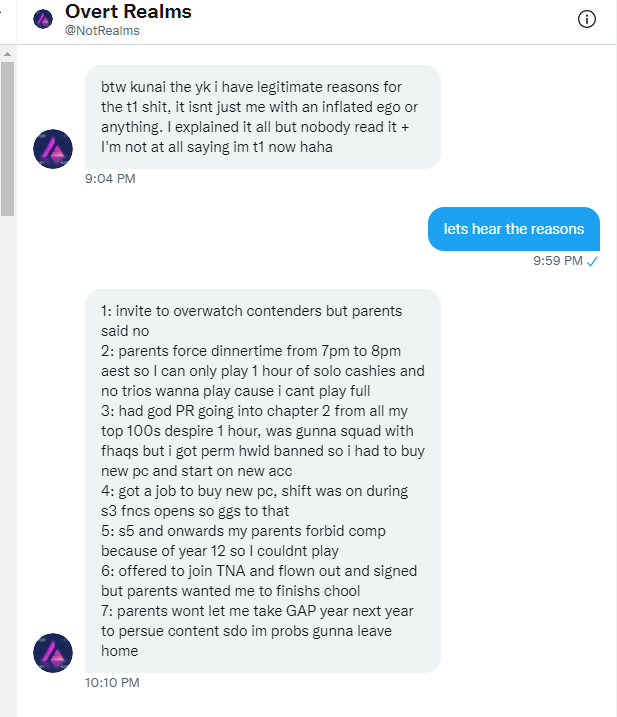Click the blue sent checkmark icon
Viewport: 617px width, 717px height.
click(x=592, y=261)
